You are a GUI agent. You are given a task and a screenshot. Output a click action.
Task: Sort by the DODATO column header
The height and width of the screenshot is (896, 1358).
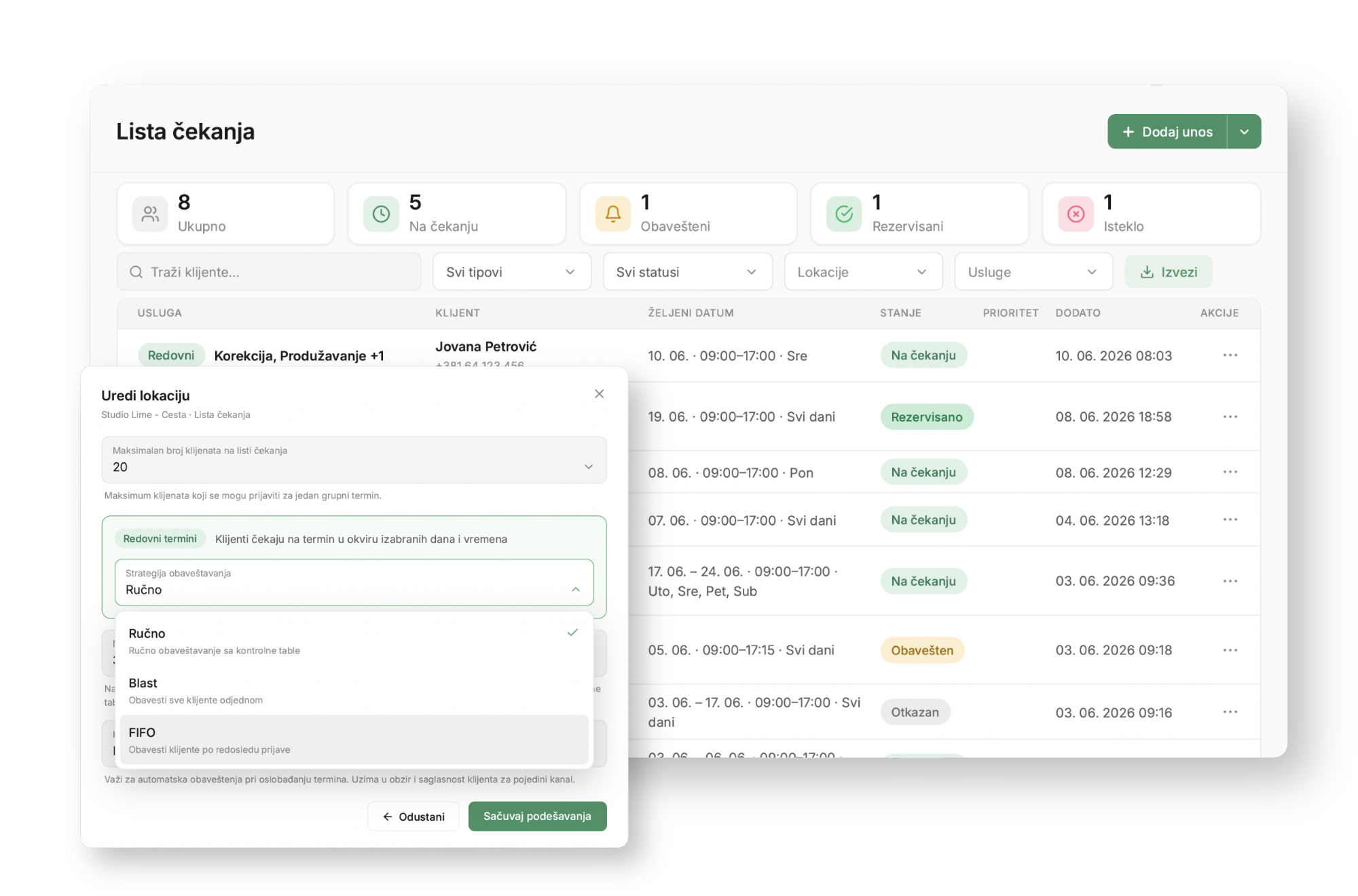[x=1078, y=313]
